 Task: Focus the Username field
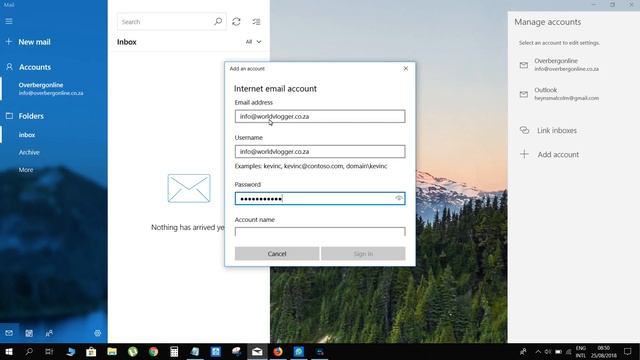[320, 151]
